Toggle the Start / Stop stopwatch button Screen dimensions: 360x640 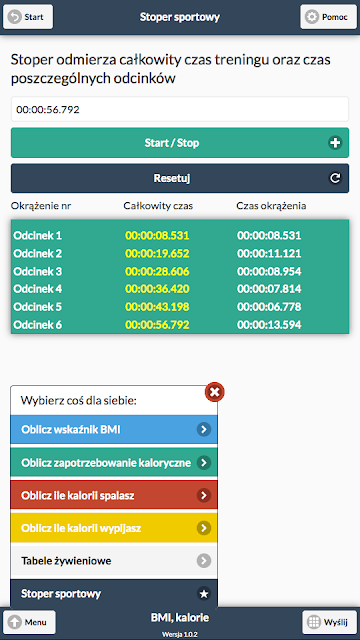[180, 143]
